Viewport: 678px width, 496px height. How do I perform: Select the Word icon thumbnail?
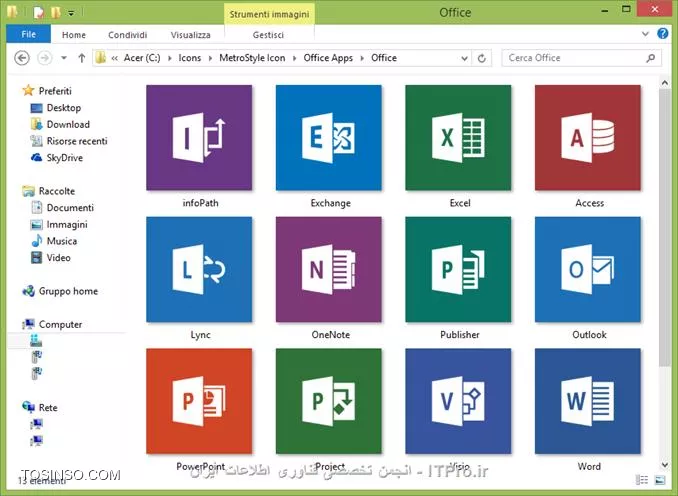pos(588,401)
